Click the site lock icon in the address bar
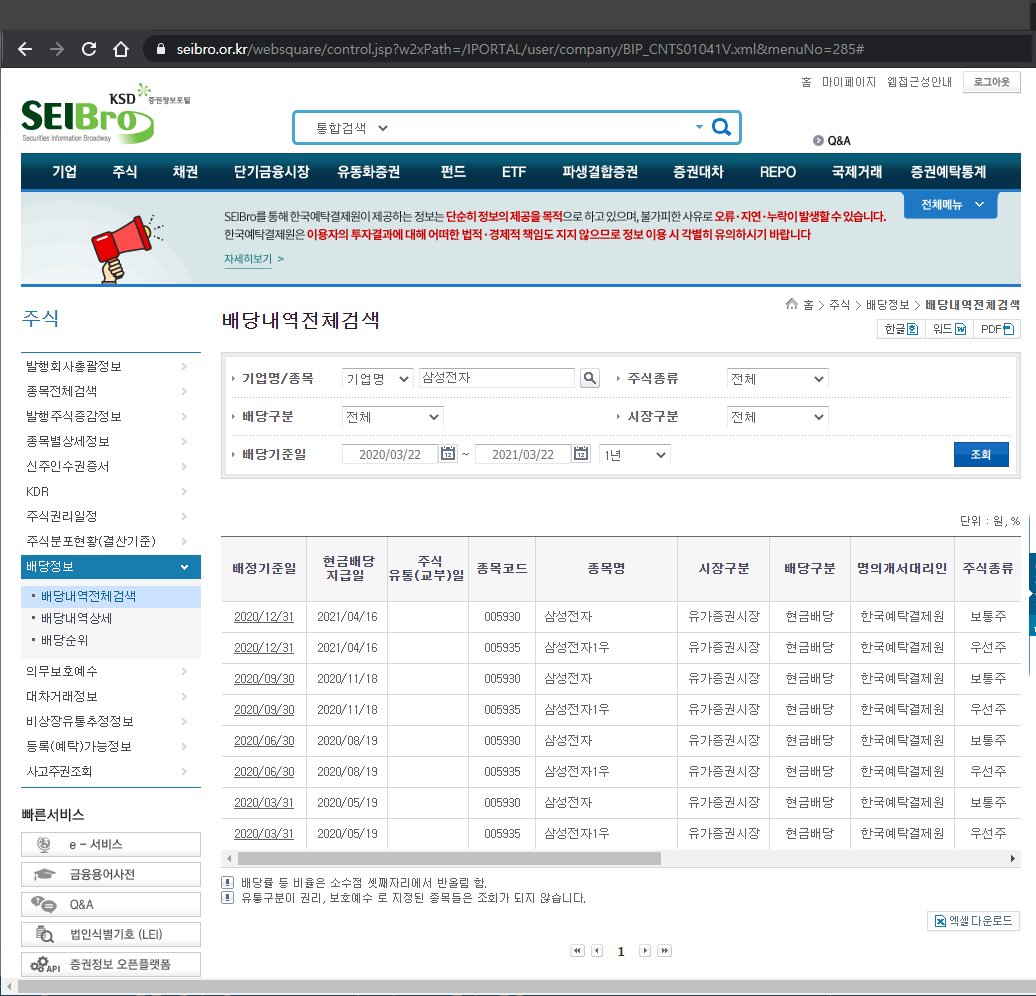Image resolution: width=1036 pixels, height=996 pixels. coord(160,49)
